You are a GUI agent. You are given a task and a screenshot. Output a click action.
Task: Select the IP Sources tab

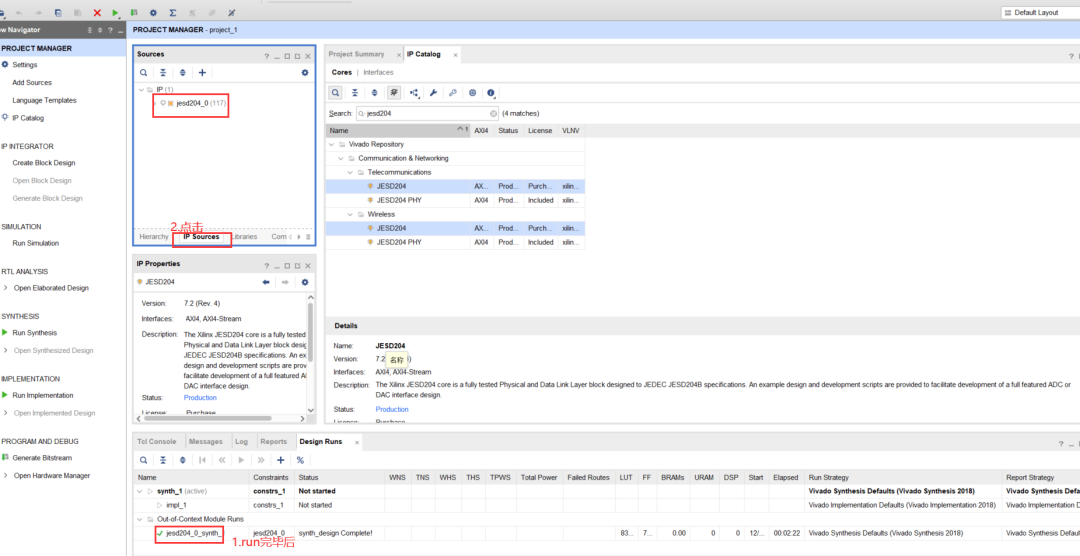tap(201, 236)
